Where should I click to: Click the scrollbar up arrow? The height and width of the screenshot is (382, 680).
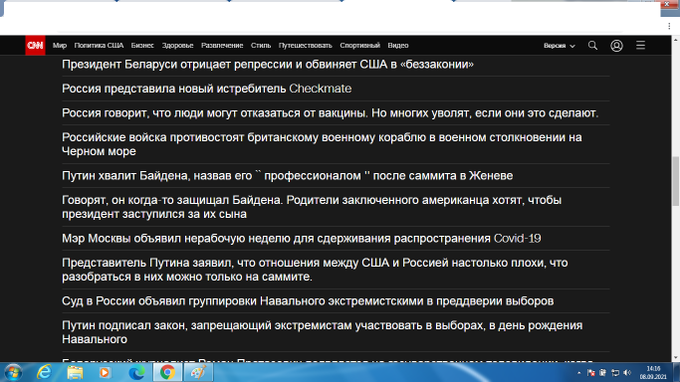point(676,39)
